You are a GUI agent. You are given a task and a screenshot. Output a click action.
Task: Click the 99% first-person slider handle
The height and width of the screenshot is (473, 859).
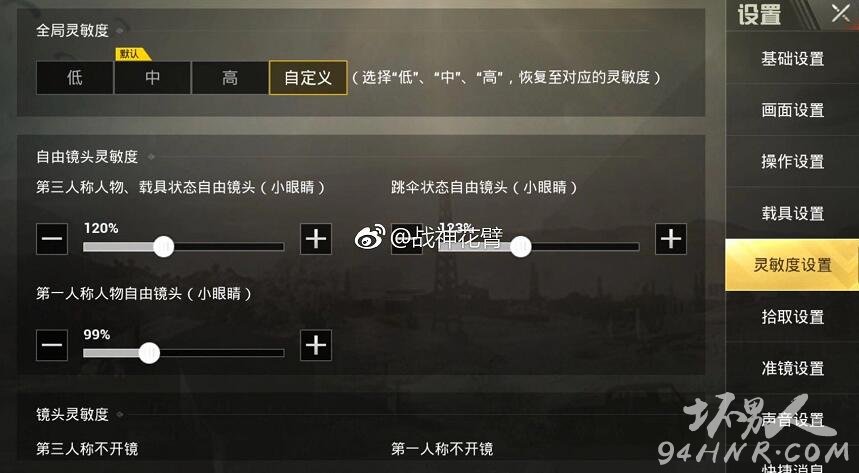149,353
